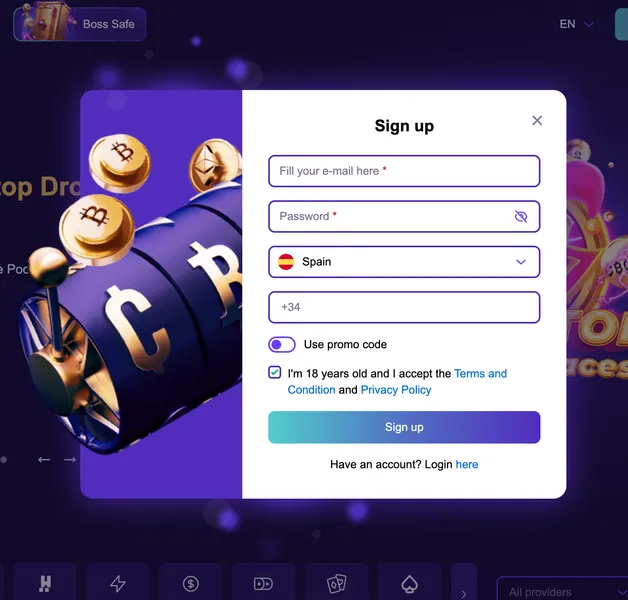The height and width of the screenshot is (600, 628).
Task: Enable the Use promo code switch
Action: tap(282, 344)
